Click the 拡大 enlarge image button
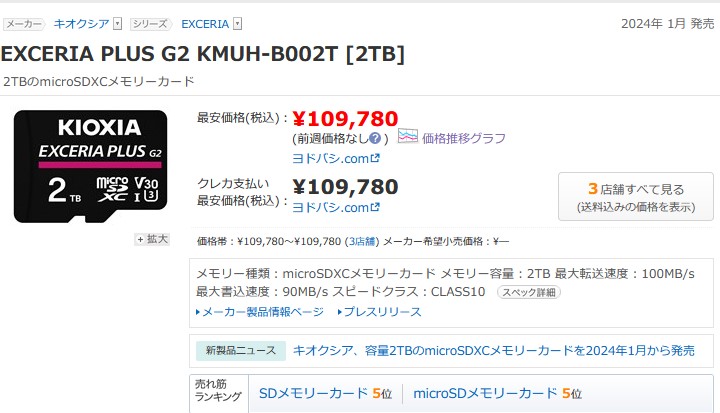This screenshot has height=413, width=720. tap(152, 239)
